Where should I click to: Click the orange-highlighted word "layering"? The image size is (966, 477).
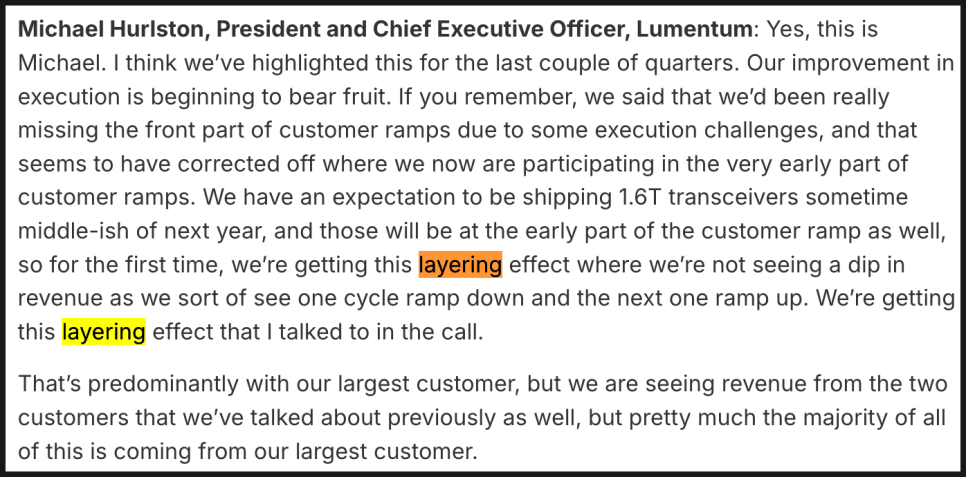point(460,265)
